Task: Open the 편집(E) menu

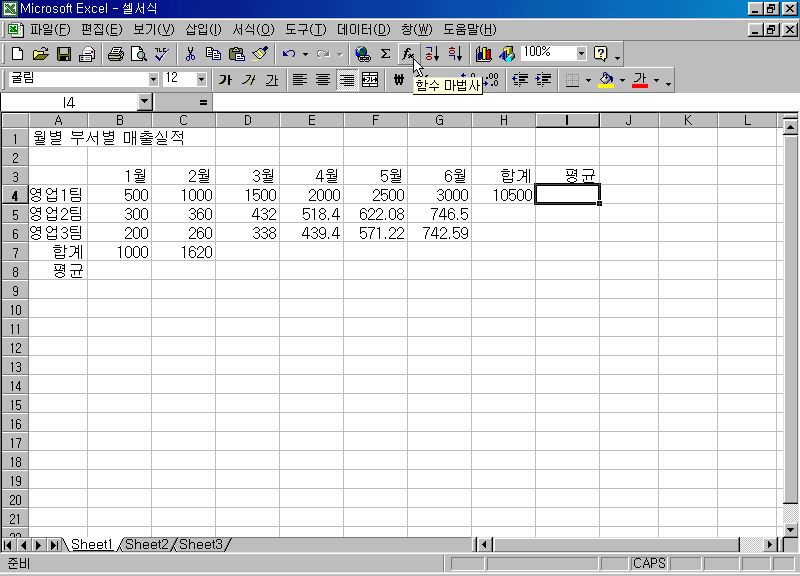Action: (x=102, y=30)
